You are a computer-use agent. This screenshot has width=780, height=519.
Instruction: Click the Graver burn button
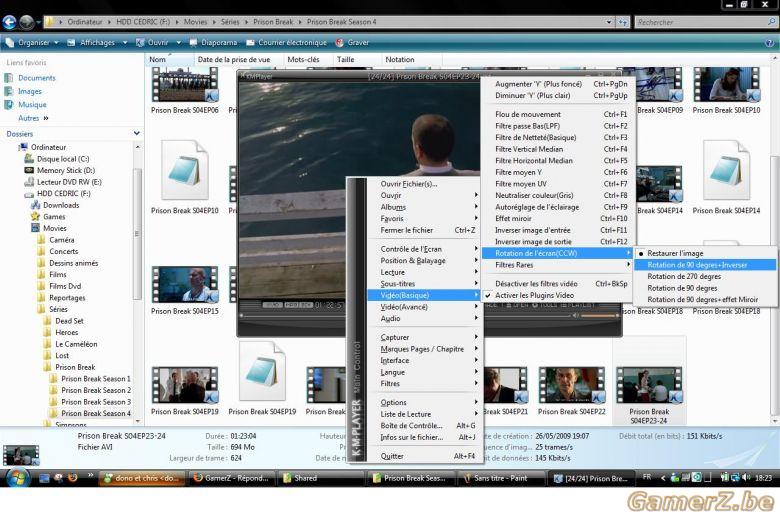click(352, 43)
